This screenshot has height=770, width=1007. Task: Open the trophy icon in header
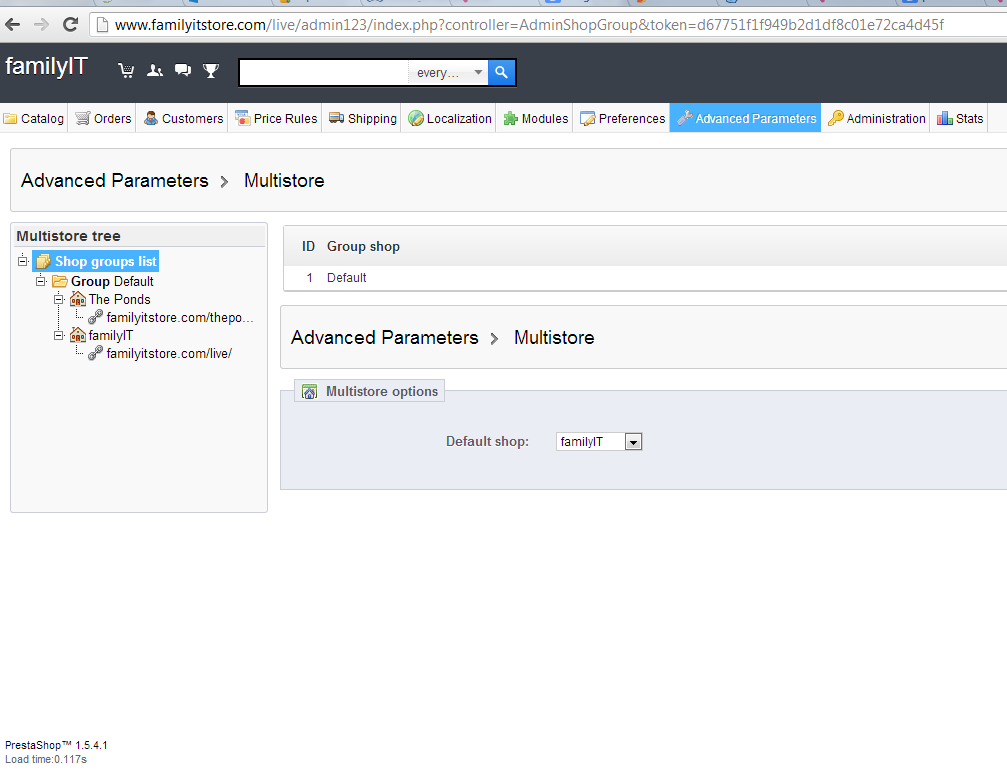(211, 71)
